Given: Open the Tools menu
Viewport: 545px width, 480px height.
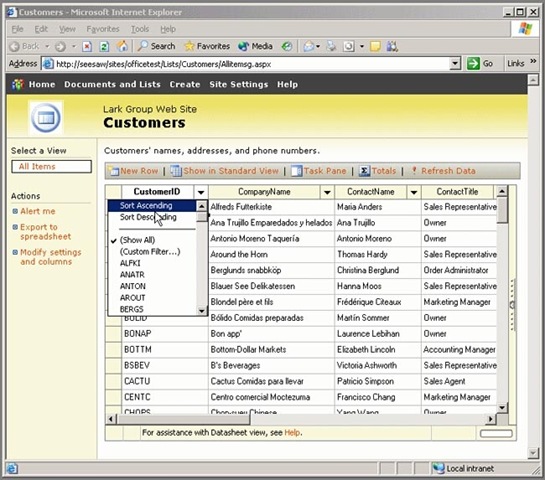Looking at the screenshot, I should [140, 29].
